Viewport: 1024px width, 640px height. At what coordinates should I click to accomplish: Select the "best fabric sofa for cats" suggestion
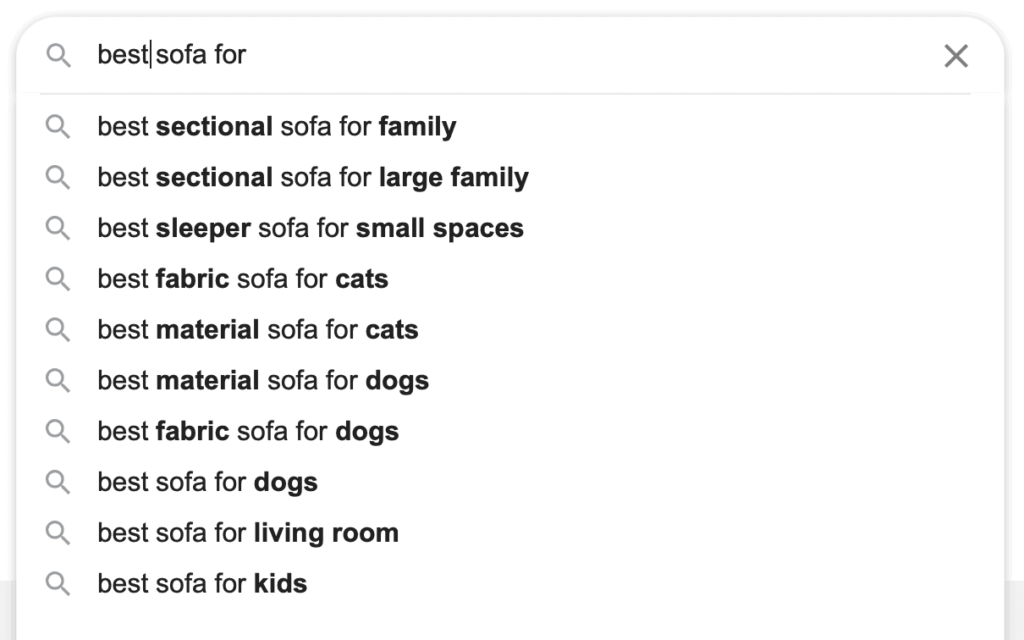click(242, 279)
